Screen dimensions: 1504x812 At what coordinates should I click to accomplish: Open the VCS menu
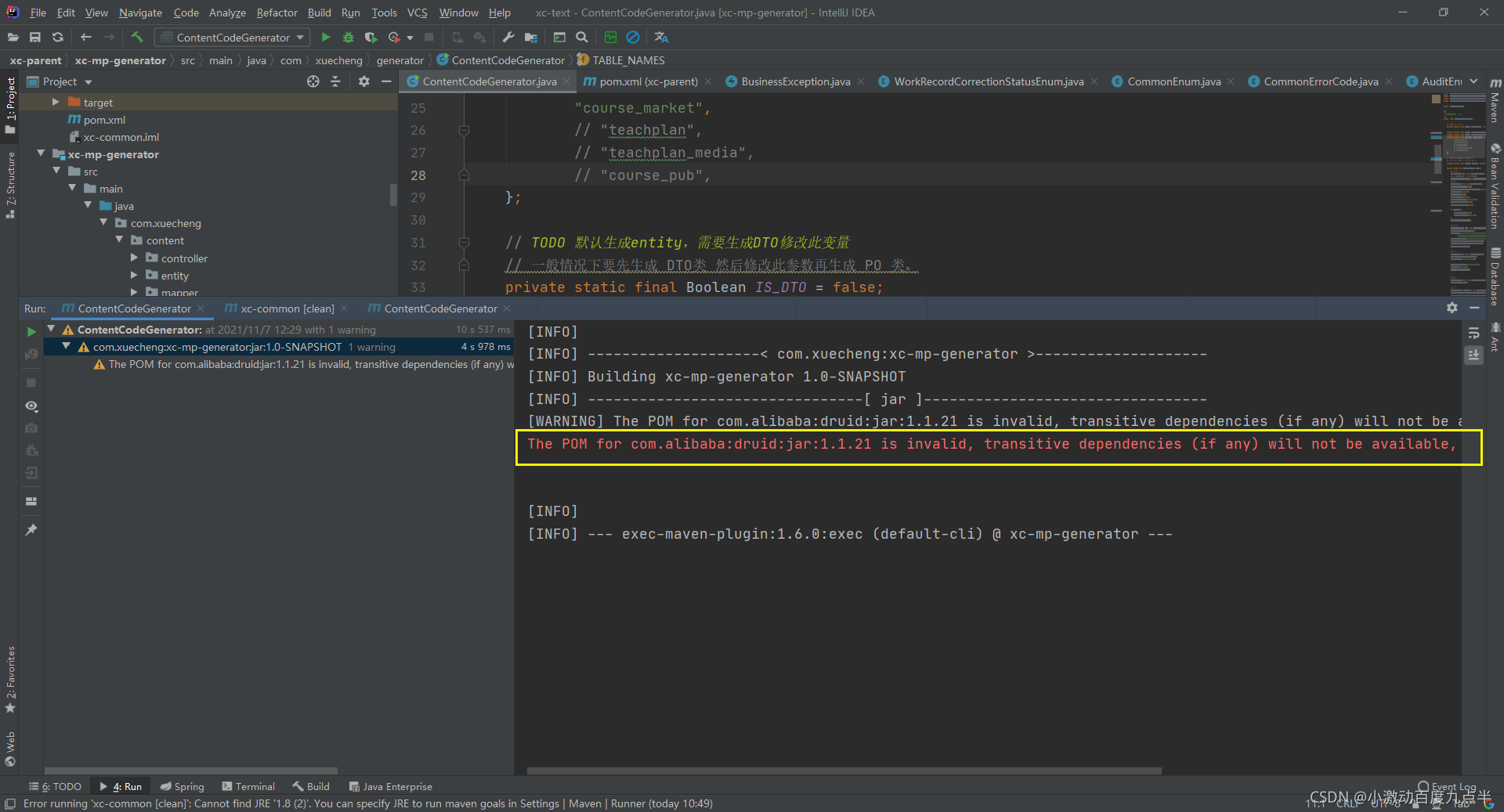pos(418,13)
